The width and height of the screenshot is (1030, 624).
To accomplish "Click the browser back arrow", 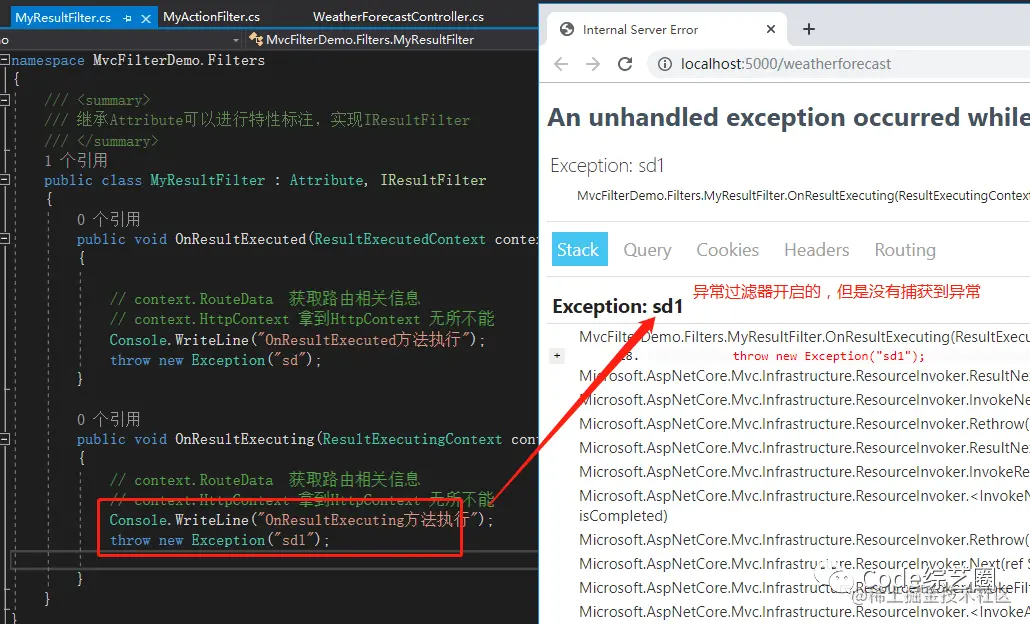I will point(561,64).
